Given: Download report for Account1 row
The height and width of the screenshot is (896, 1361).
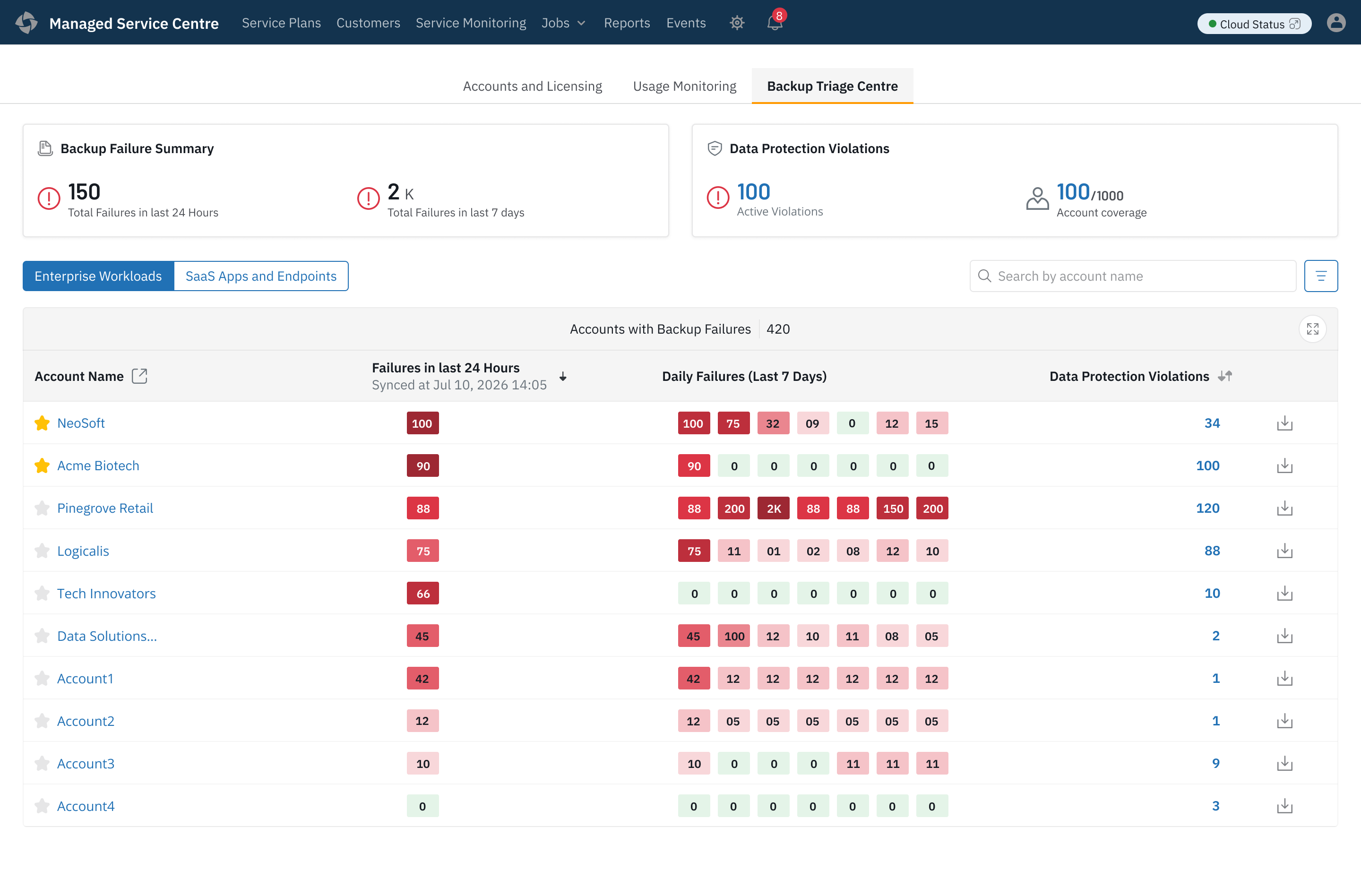Looking at the screenshot, I should click(x=1284, y=678).
